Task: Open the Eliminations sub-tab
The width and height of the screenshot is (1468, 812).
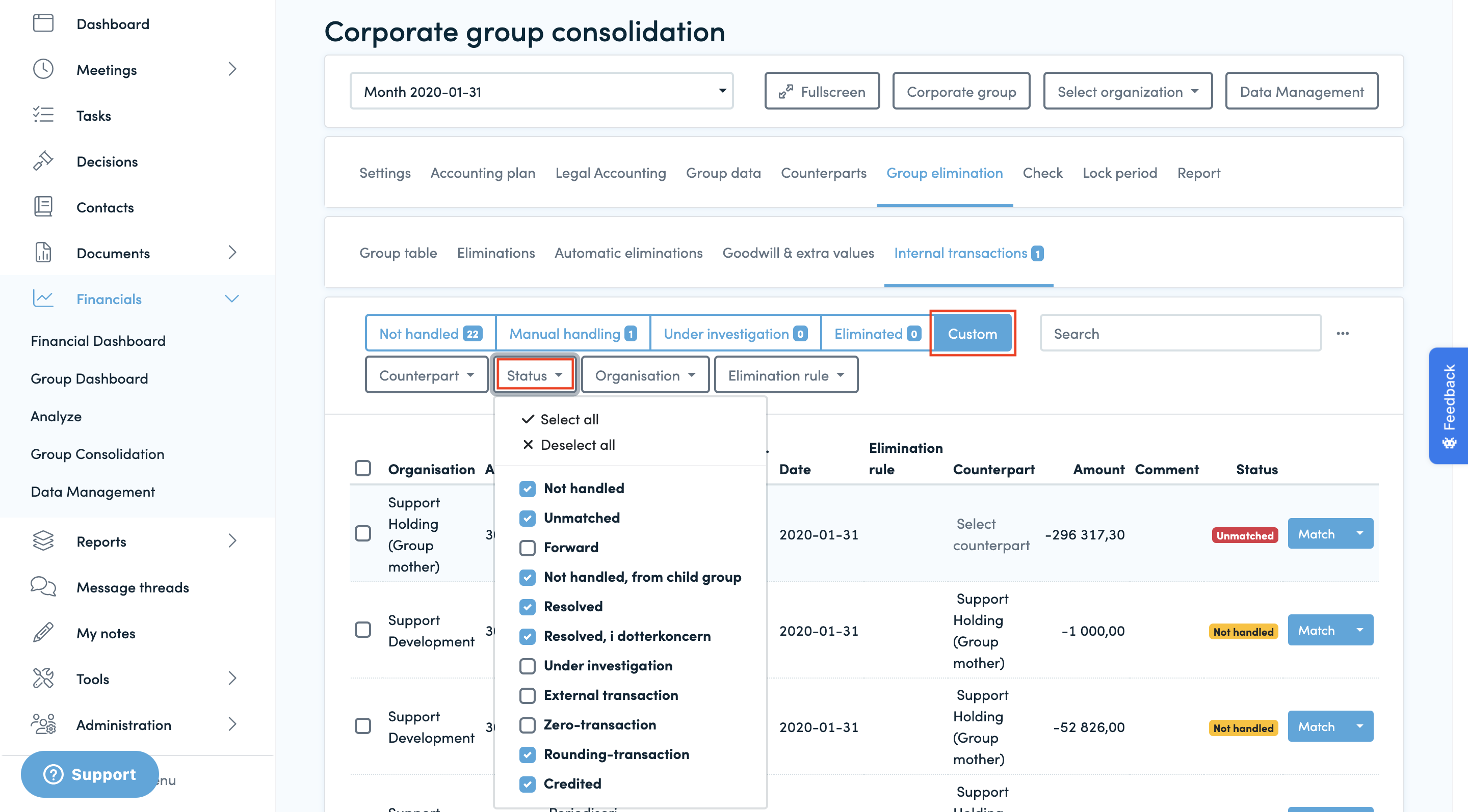Action: 496,253
